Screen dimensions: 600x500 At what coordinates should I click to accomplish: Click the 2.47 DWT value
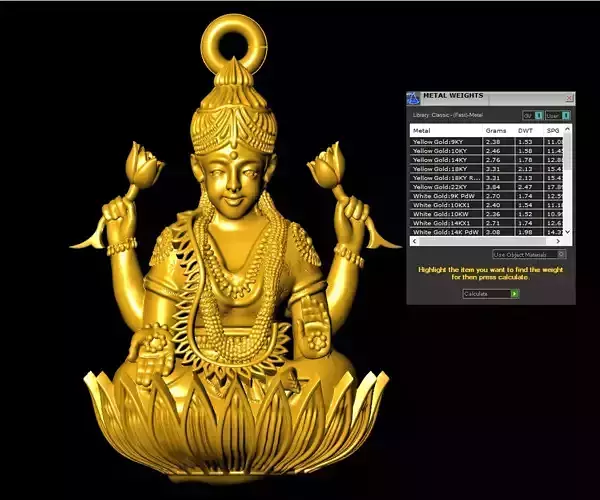[x=525, y=187]
